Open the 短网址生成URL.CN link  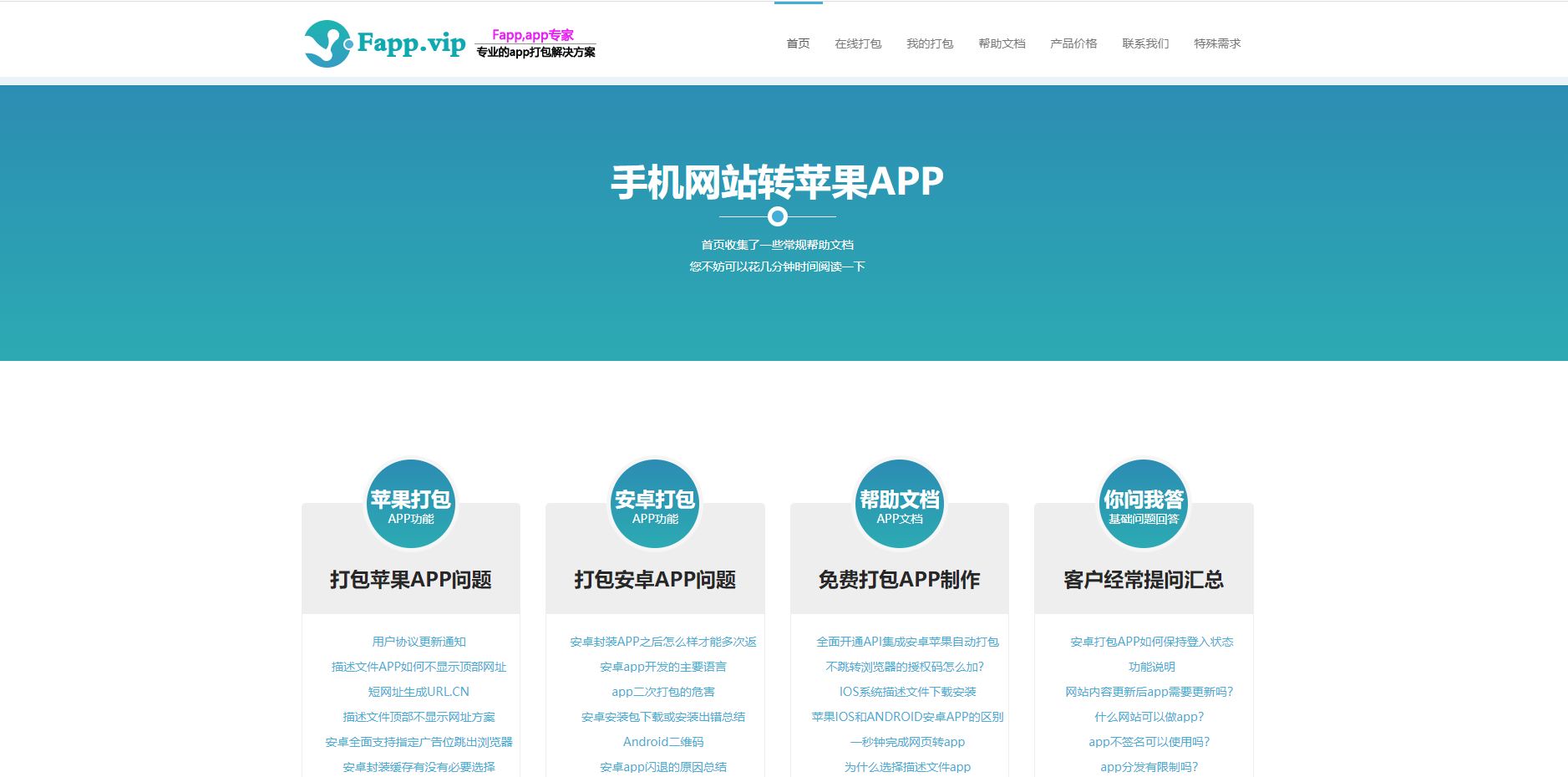419,692
